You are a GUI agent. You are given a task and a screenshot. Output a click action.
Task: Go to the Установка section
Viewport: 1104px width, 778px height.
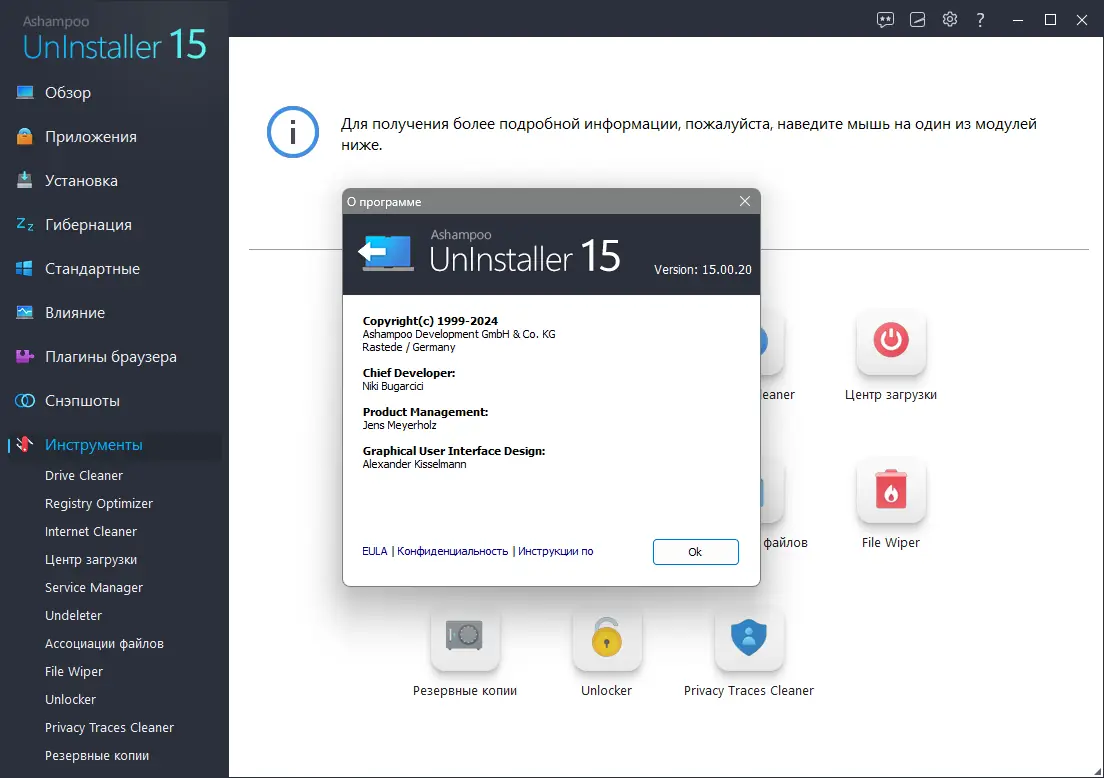[x=81, y=180]
